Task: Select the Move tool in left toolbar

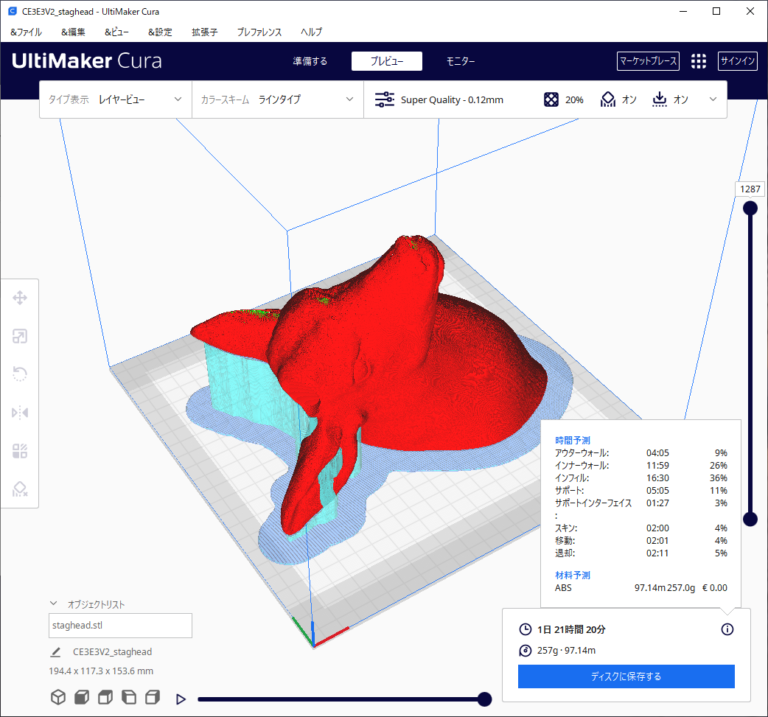Action: point(20,298)
